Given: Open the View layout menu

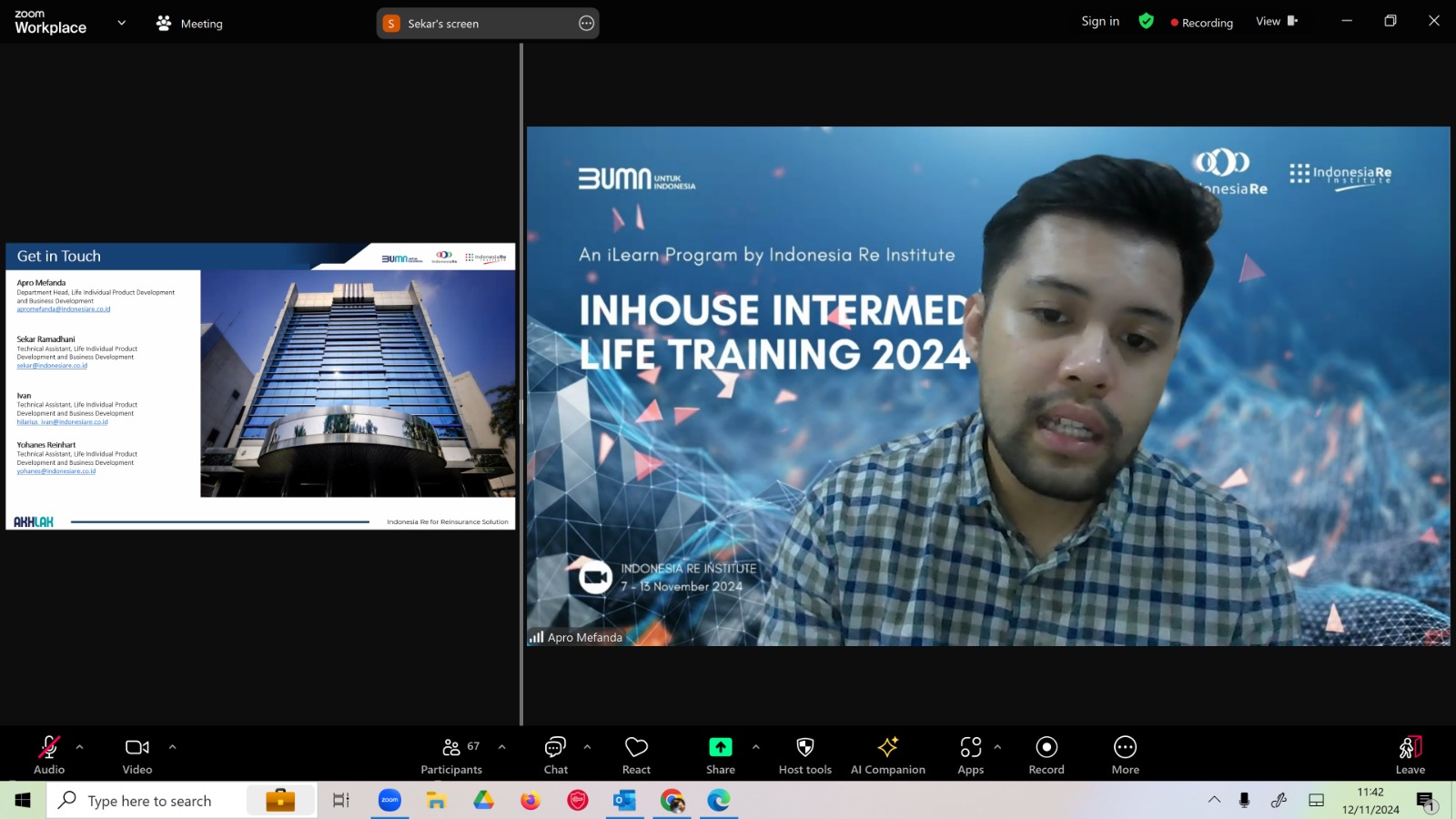Looking at the screenshot, I should click(1277, 21).
